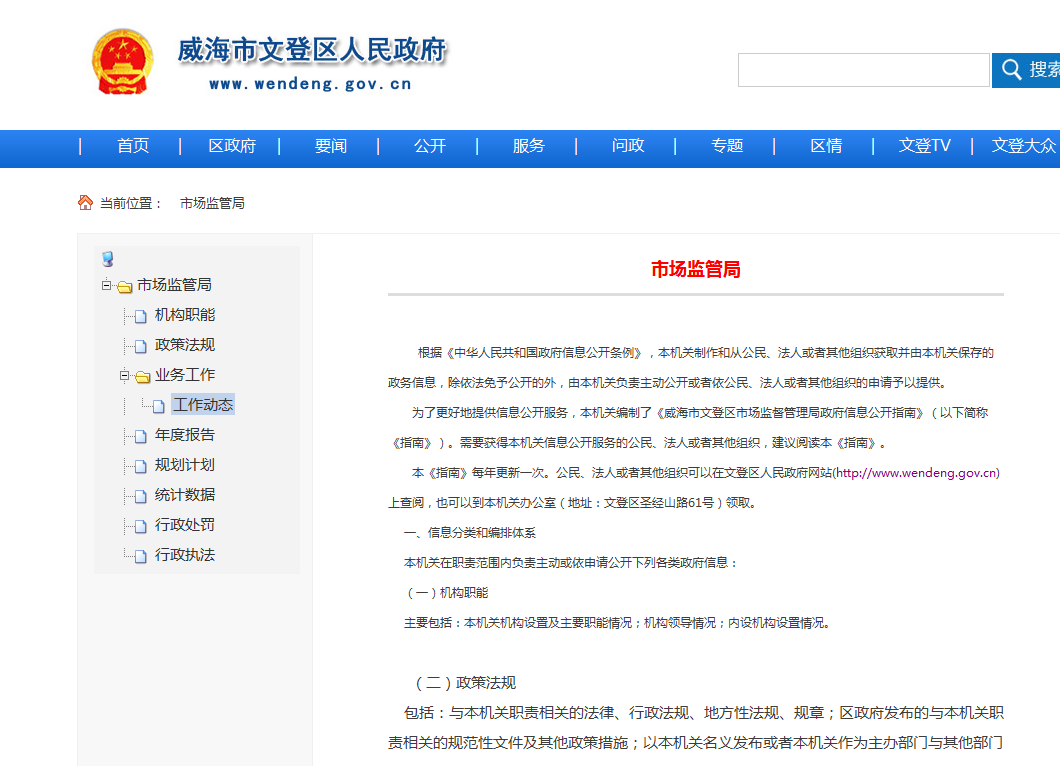
Task: Click the page icon beside 行政处罚
Action: (141, 526)
